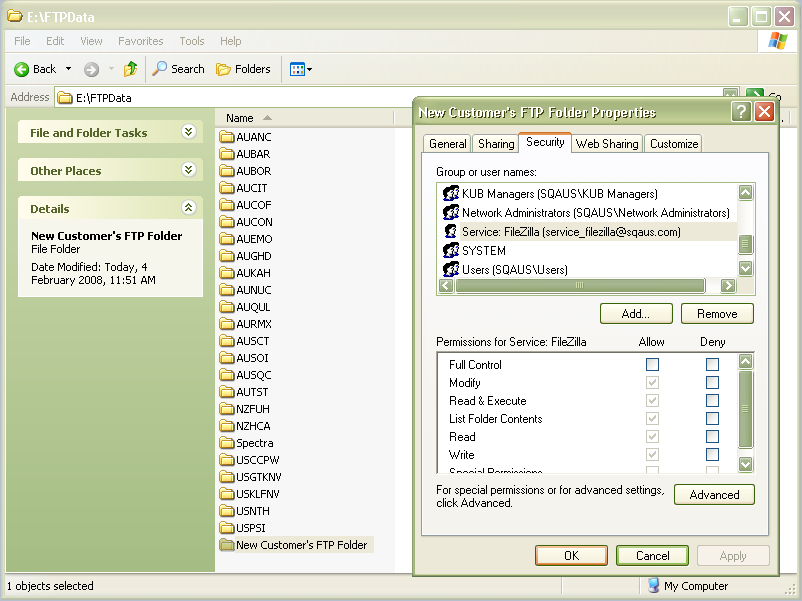Select the Spectra folder icon
802x601 pixels.
[226, 443]
